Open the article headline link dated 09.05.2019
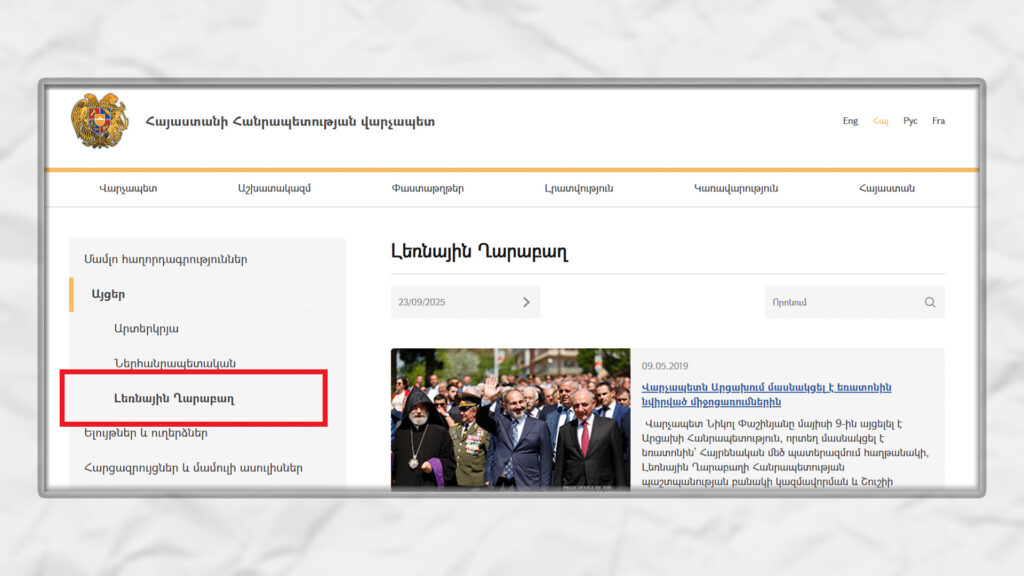The width and height of the screenshot is (1024, 576). [x=766, y=394]
